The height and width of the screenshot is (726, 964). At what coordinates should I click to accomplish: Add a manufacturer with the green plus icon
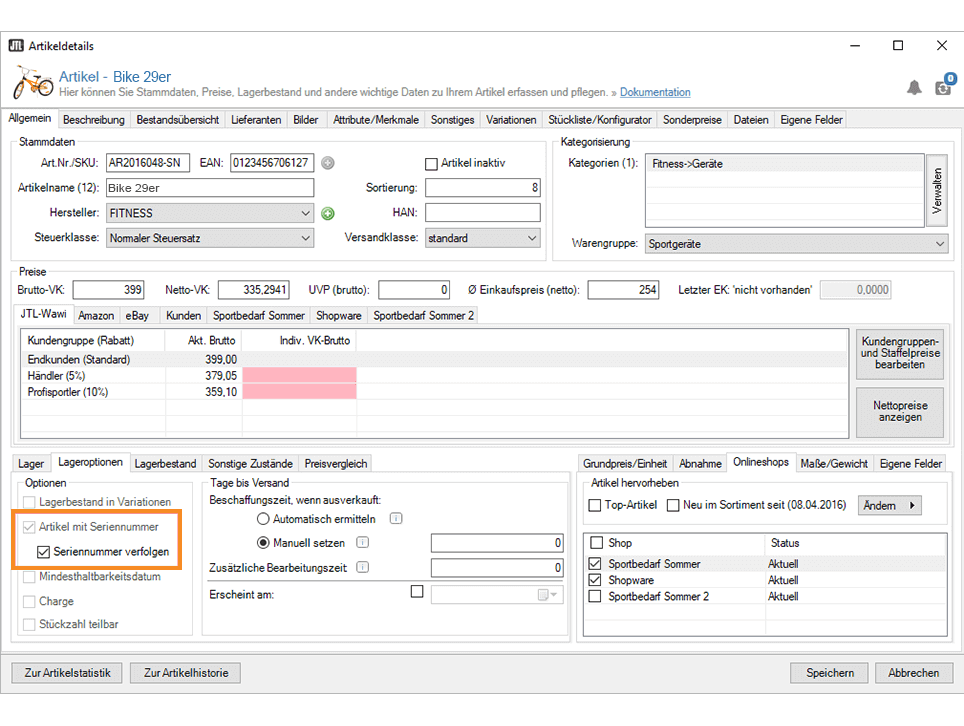[327, 213]
